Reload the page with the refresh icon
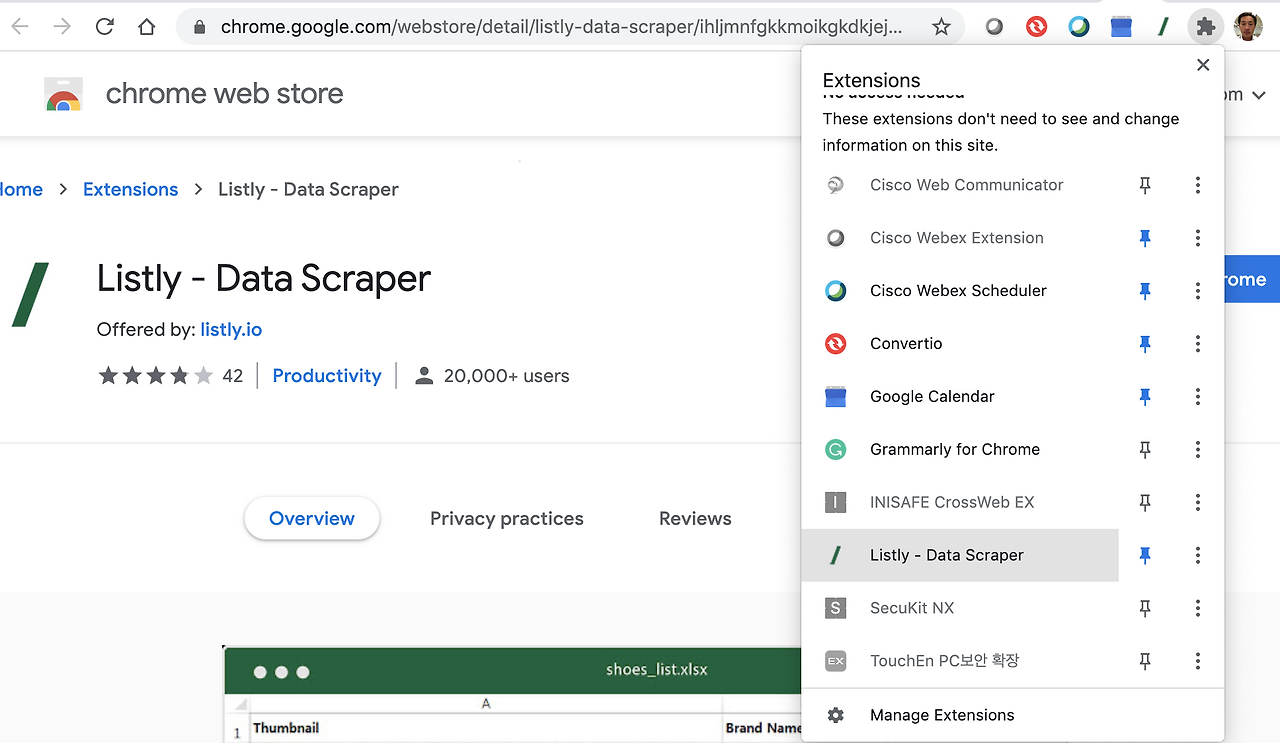Screen dimensions: 1280x743 pyautogui.click(x=104, y=27)
